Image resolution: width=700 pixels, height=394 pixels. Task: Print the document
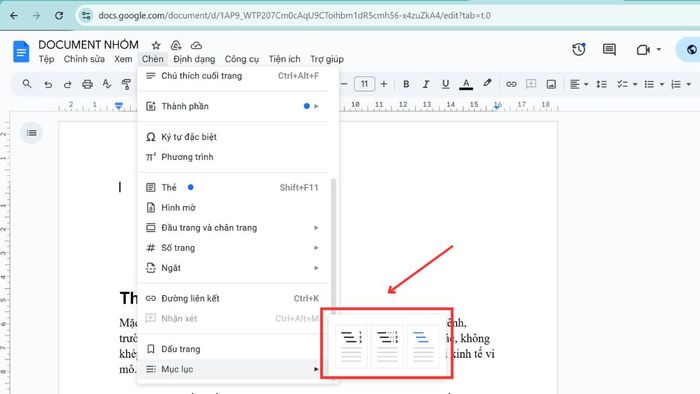[x=88, y=84]
